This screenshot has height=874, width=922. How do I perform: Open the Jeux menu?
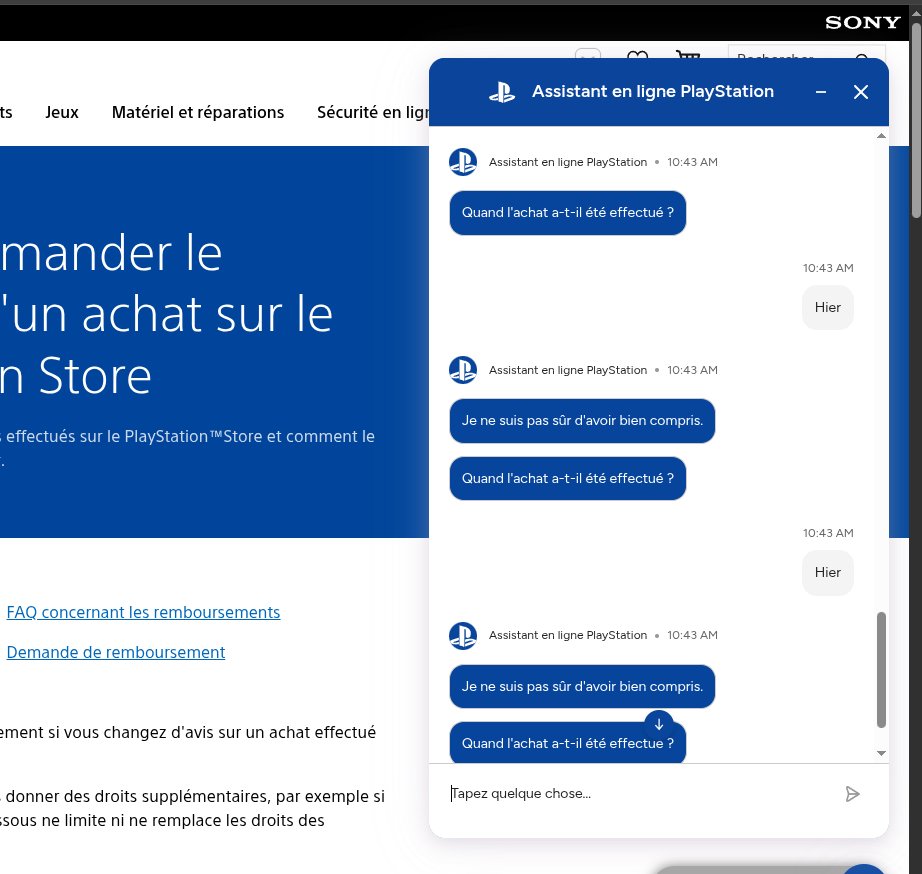(x=62, y=112)
